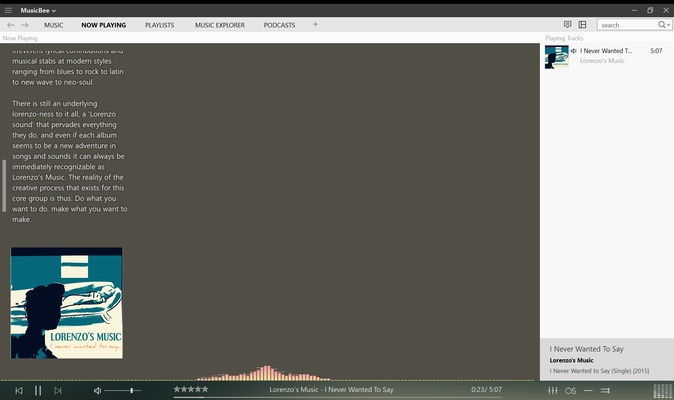Open the hamburger menu beside MusicBee
This screenshot has width=674, height=400.
(x=8, y=10)
